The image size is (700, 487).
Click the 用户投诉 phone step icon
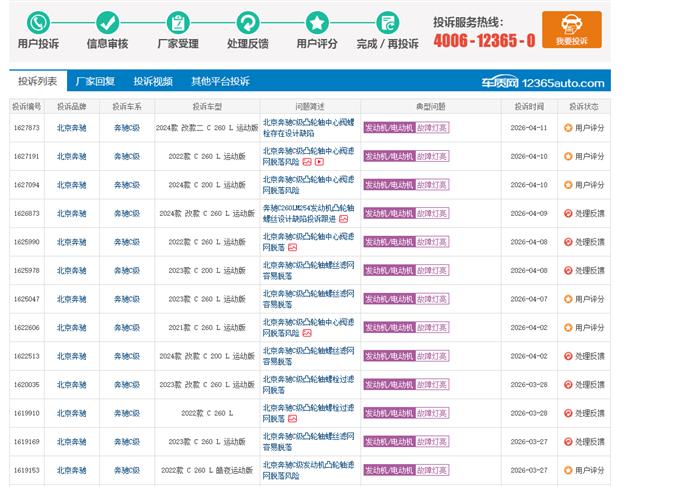(x=38, y=22)
